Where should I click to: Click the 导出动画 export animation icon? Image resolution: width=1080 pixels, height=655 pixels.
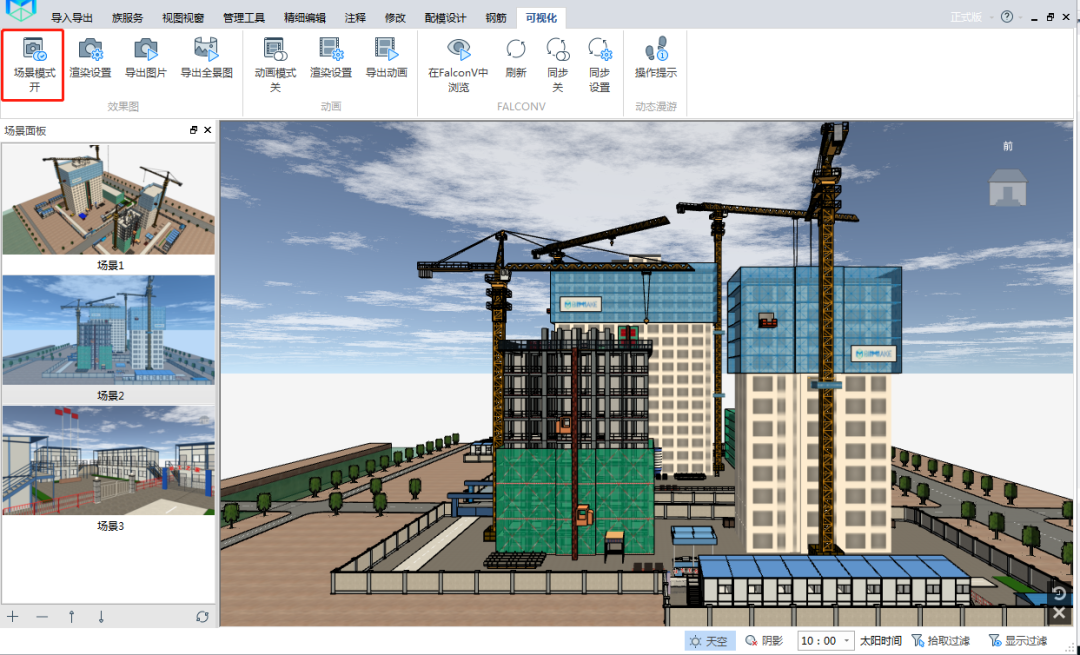[x=386, y=62]
